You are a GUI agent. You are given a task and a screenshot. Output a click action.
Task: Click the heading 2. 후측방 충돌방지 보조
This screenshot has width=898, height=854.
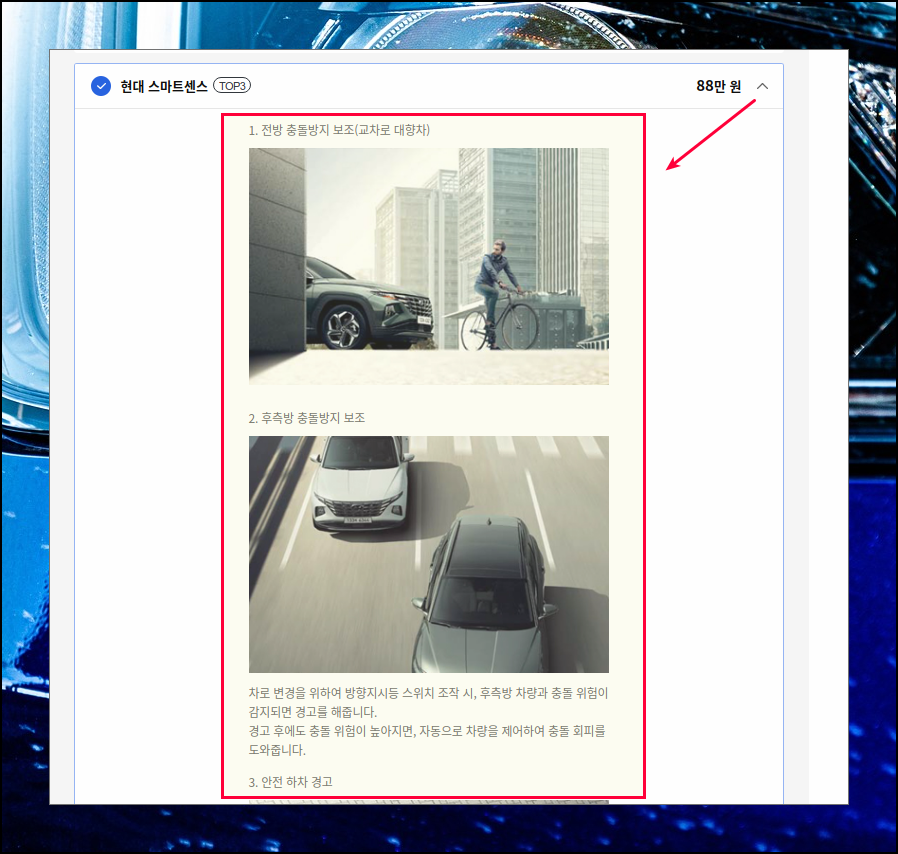tap(306, 418)
